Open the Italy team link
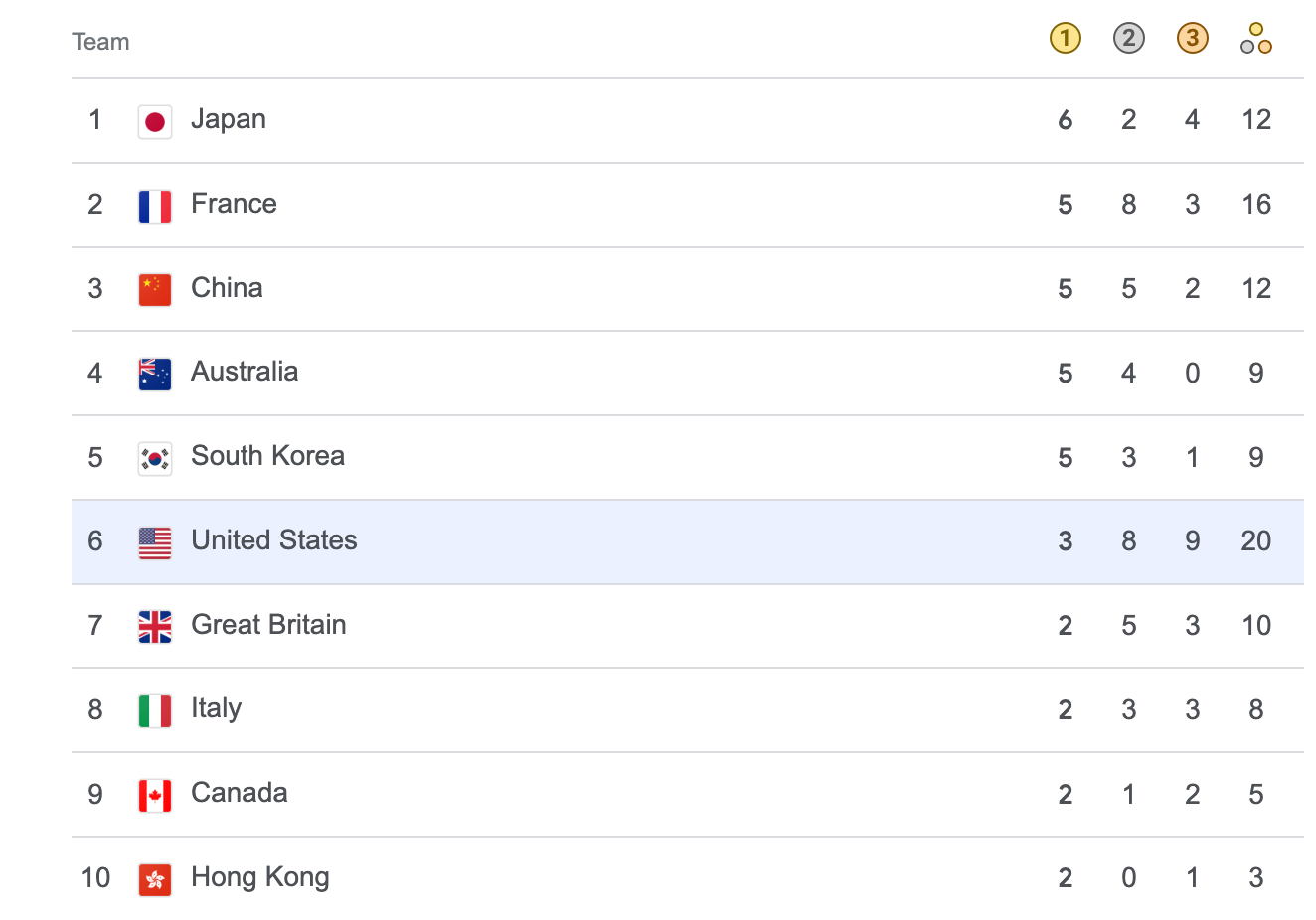1316x920 pixels. [x=216, y=708]
